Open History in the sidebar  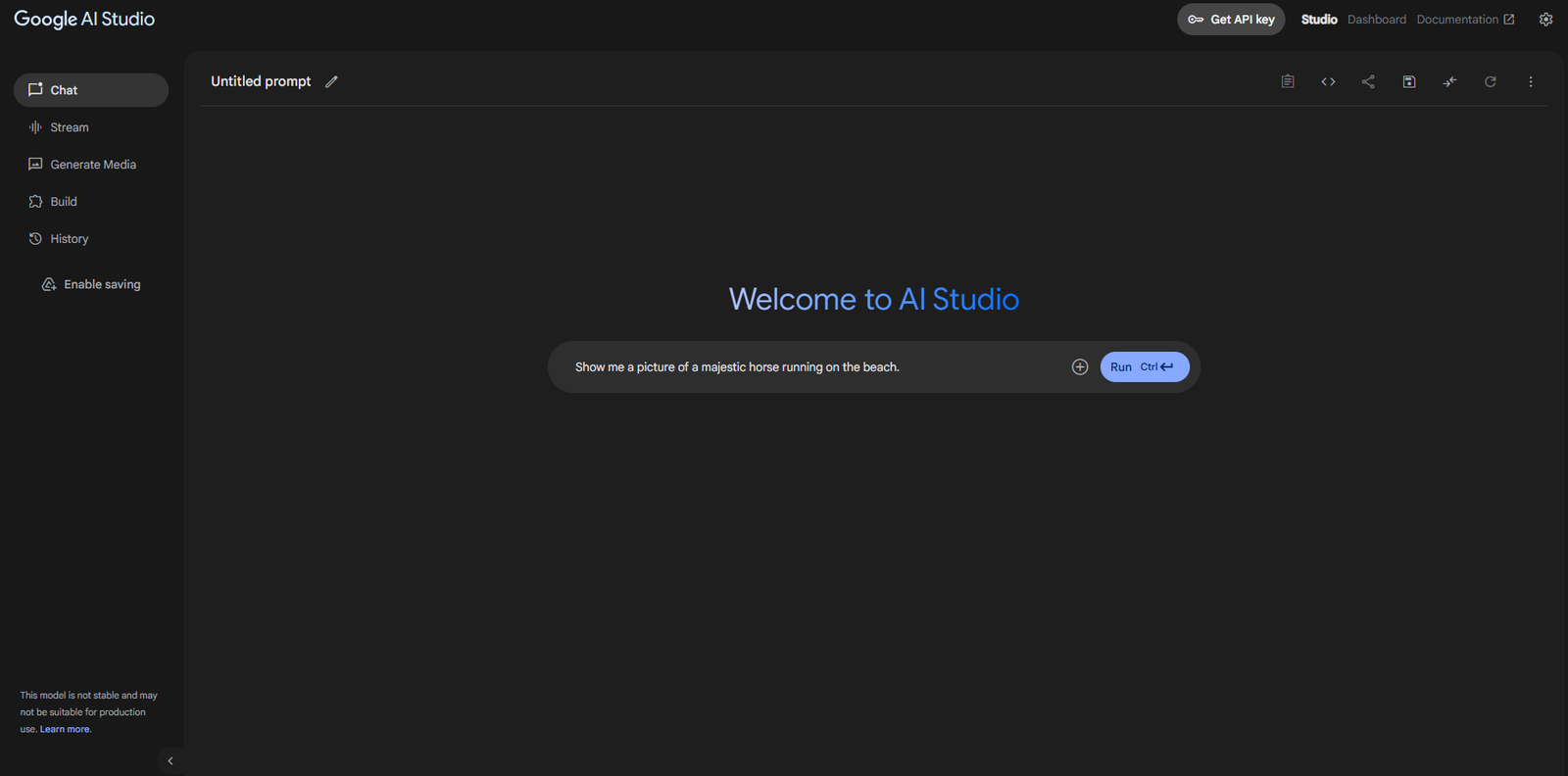(69, 239)
